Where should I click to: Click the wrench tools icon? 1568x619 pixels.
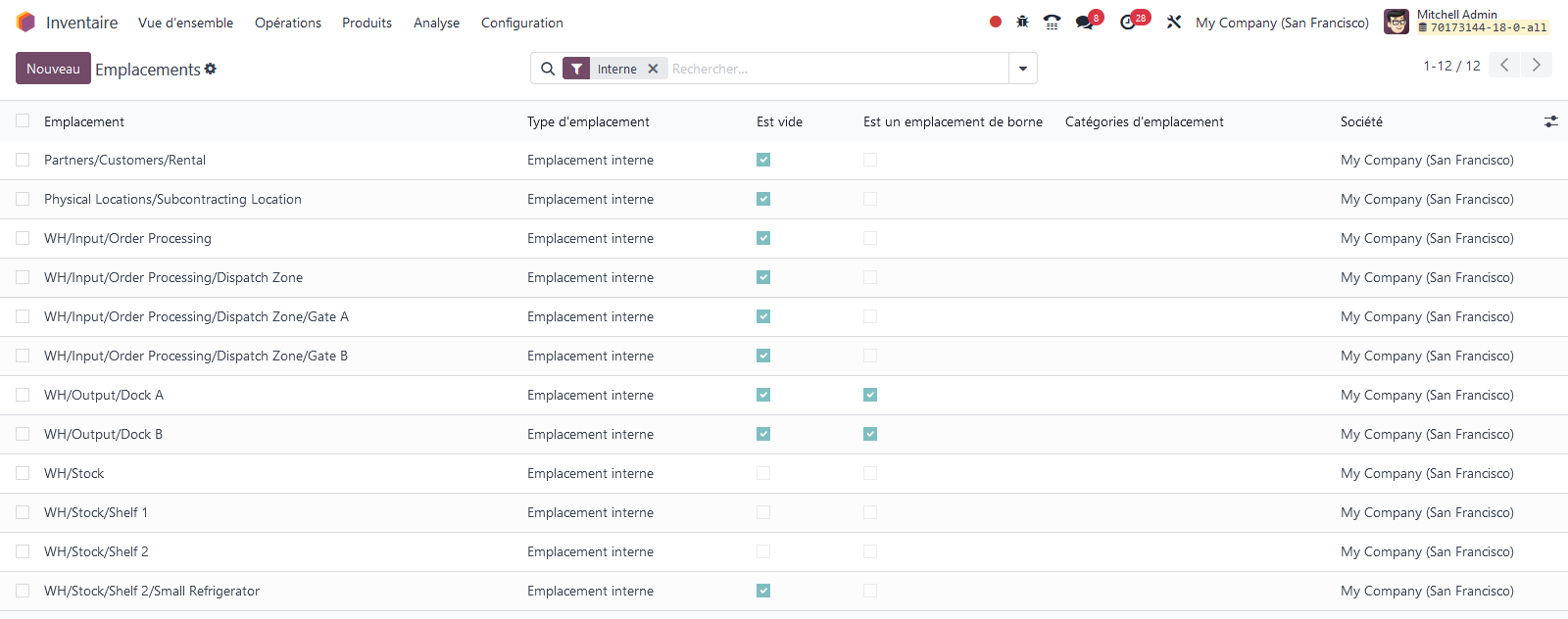(1173, 22)
